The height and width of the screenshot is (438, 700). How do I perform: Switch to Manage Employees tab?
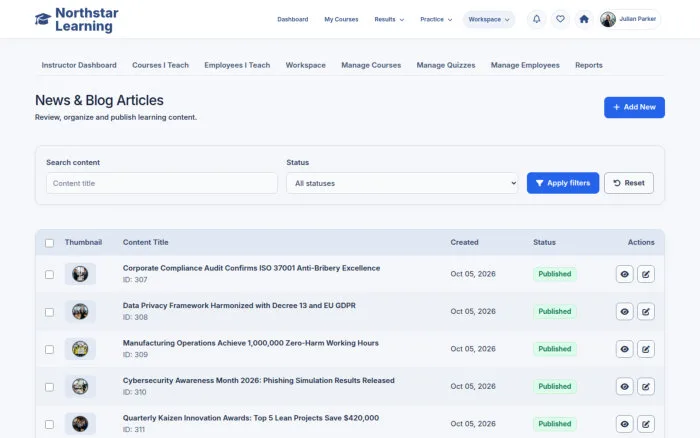point(525,65)
